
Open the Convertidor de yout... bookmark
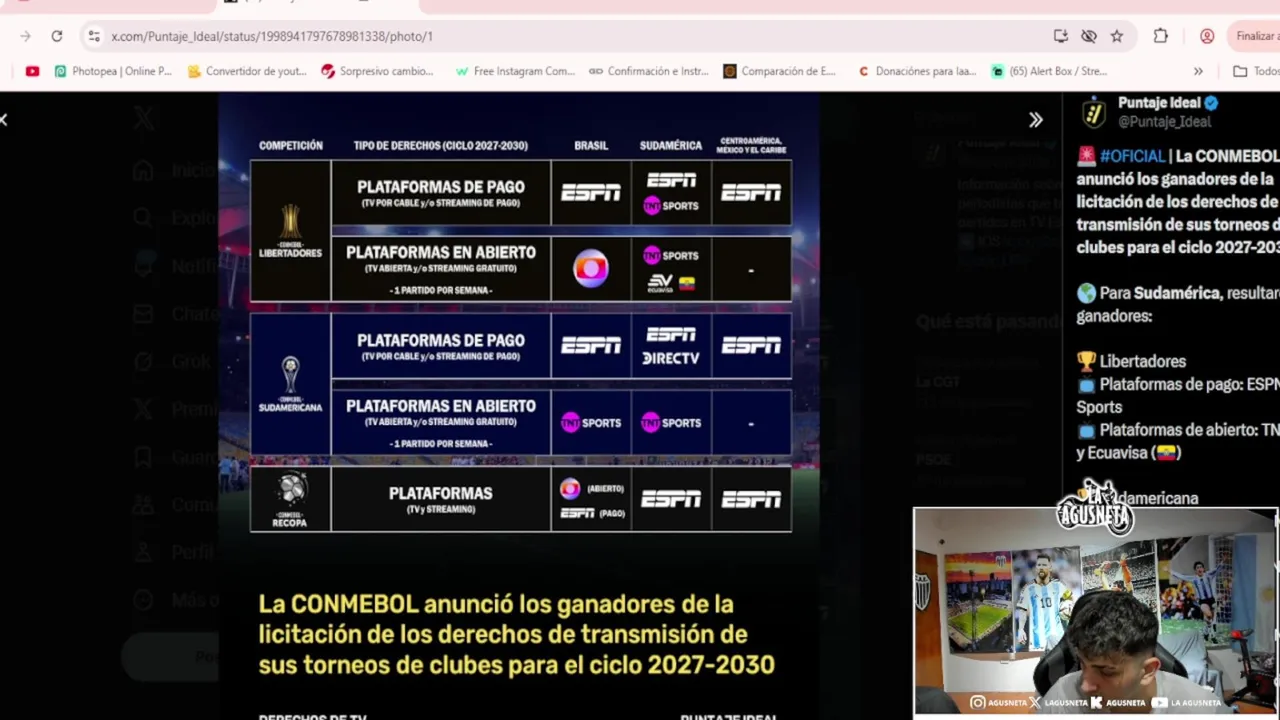coord(247,71)
